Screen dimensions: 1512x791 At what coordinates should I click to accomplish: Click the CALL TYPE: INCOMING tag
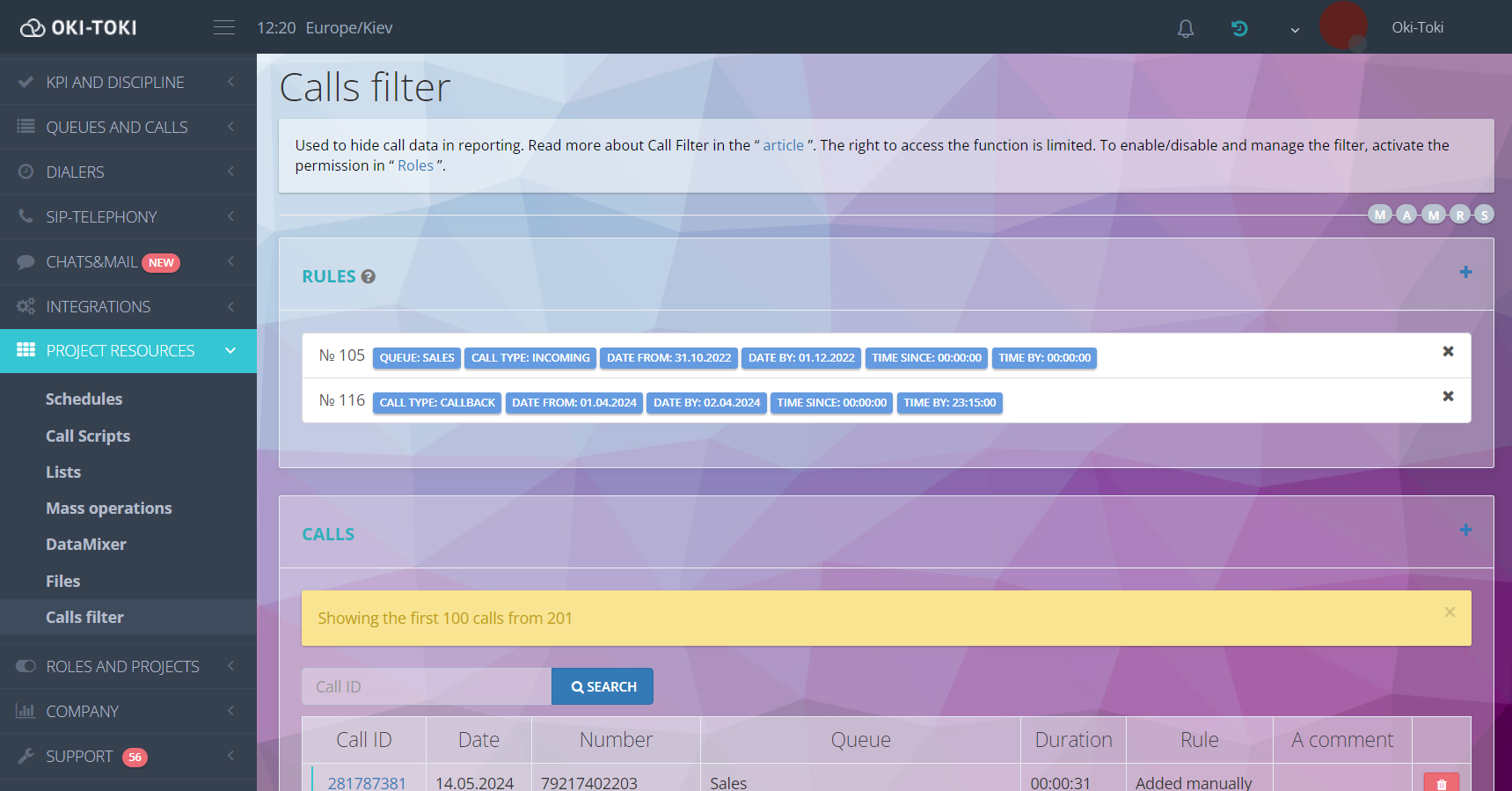530,358
